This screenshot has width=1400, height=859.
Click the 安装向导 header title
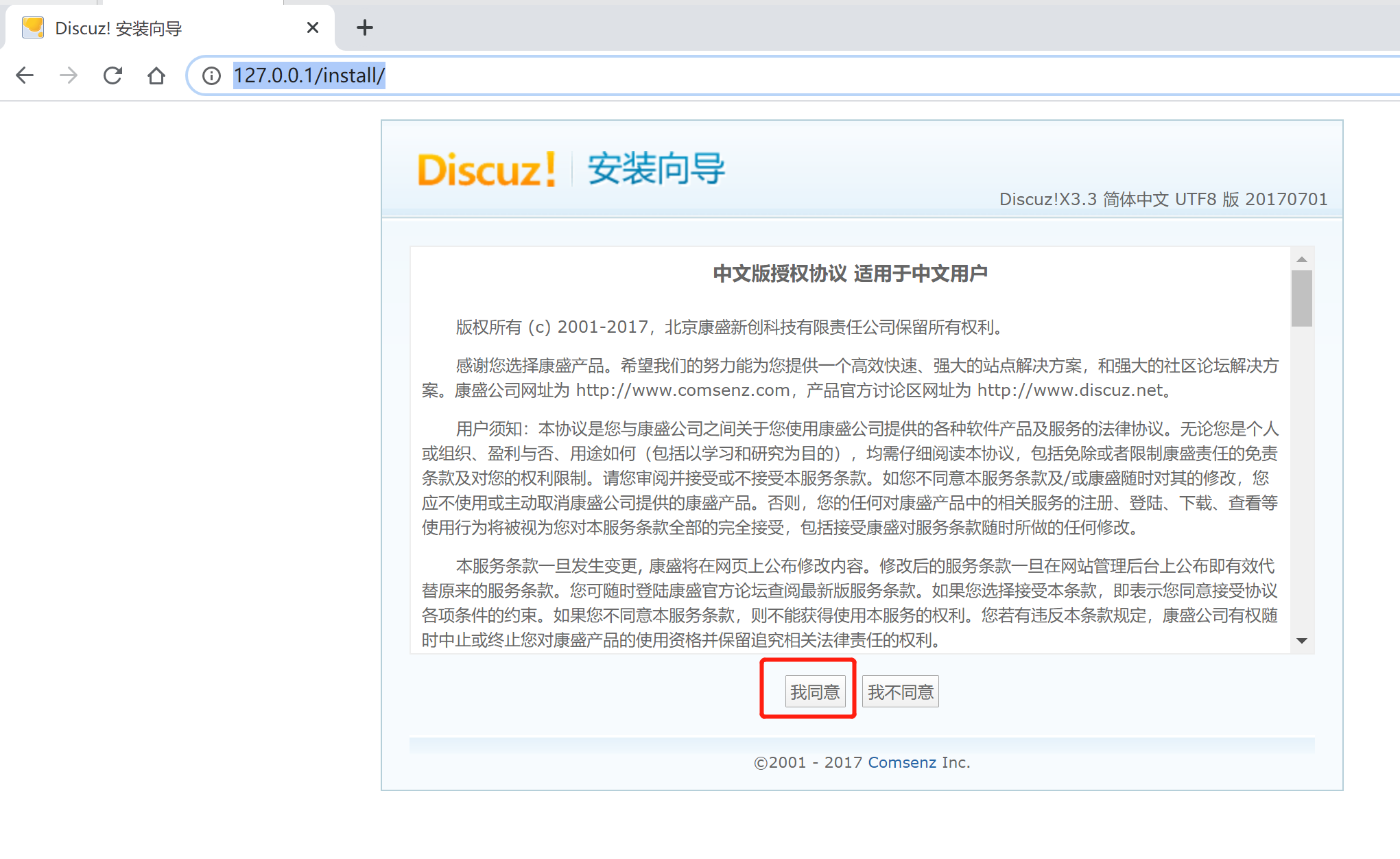point(656,169)
